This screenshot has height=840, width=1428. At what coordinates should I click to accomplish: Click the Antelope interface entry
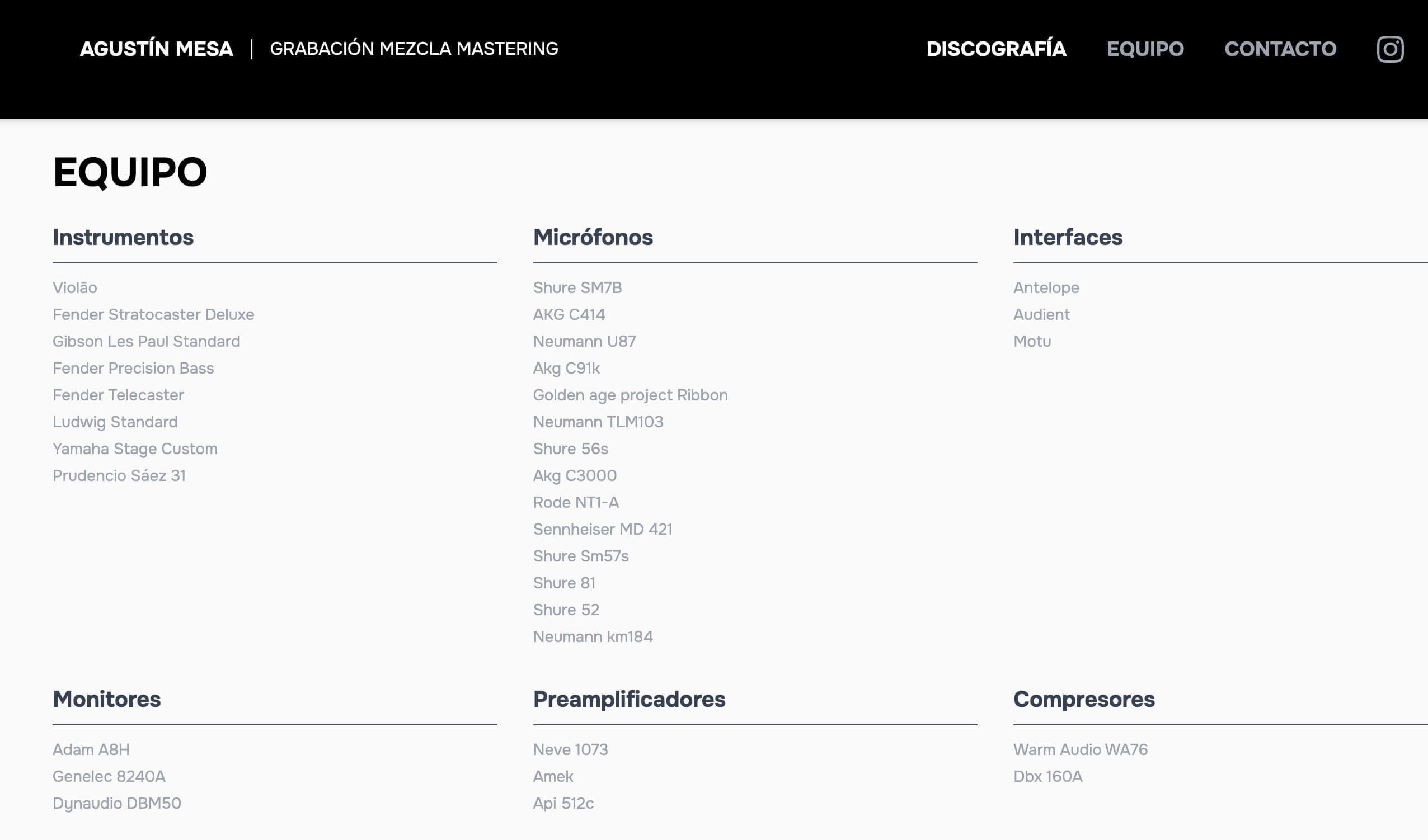[1046, 288]
